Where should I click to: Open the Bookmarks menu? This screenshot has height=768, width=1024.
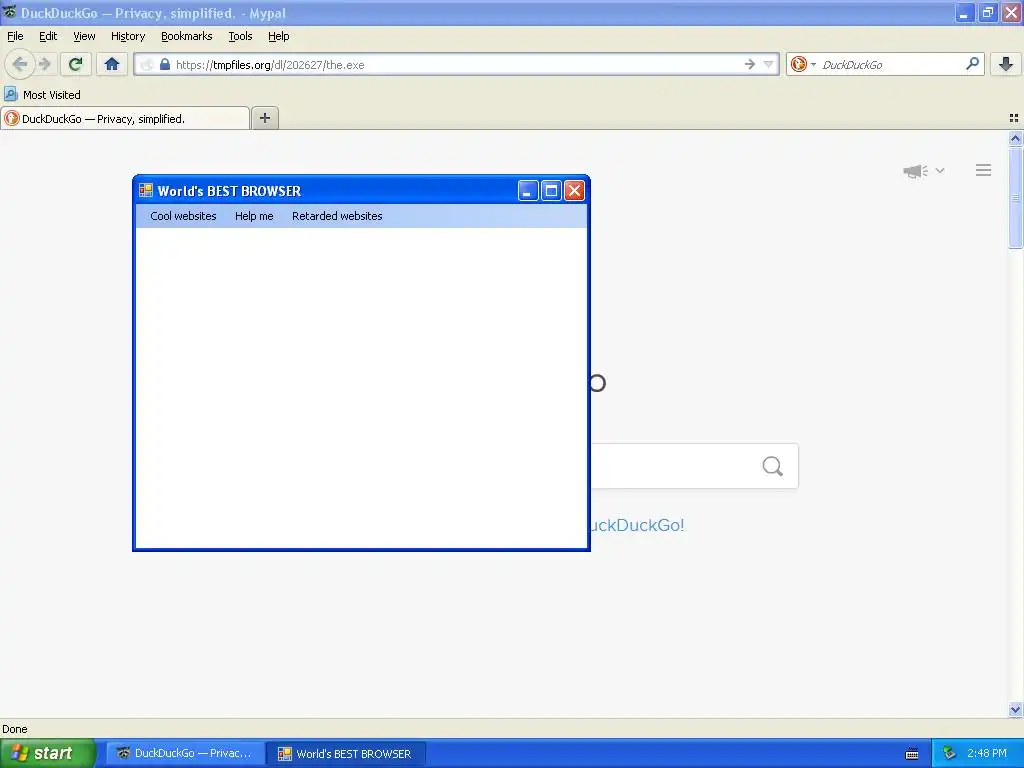187,37
